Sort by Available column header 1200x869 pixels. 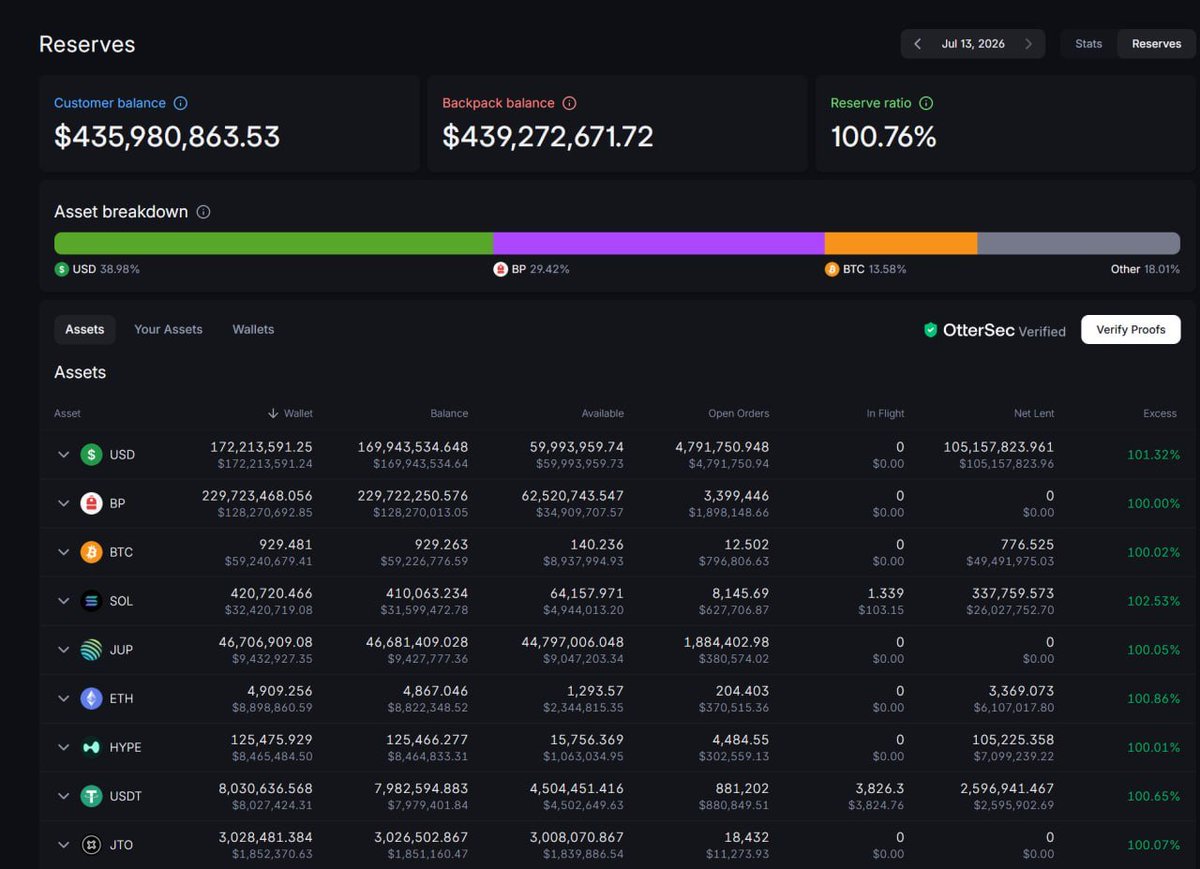click(x=603, y=413)
